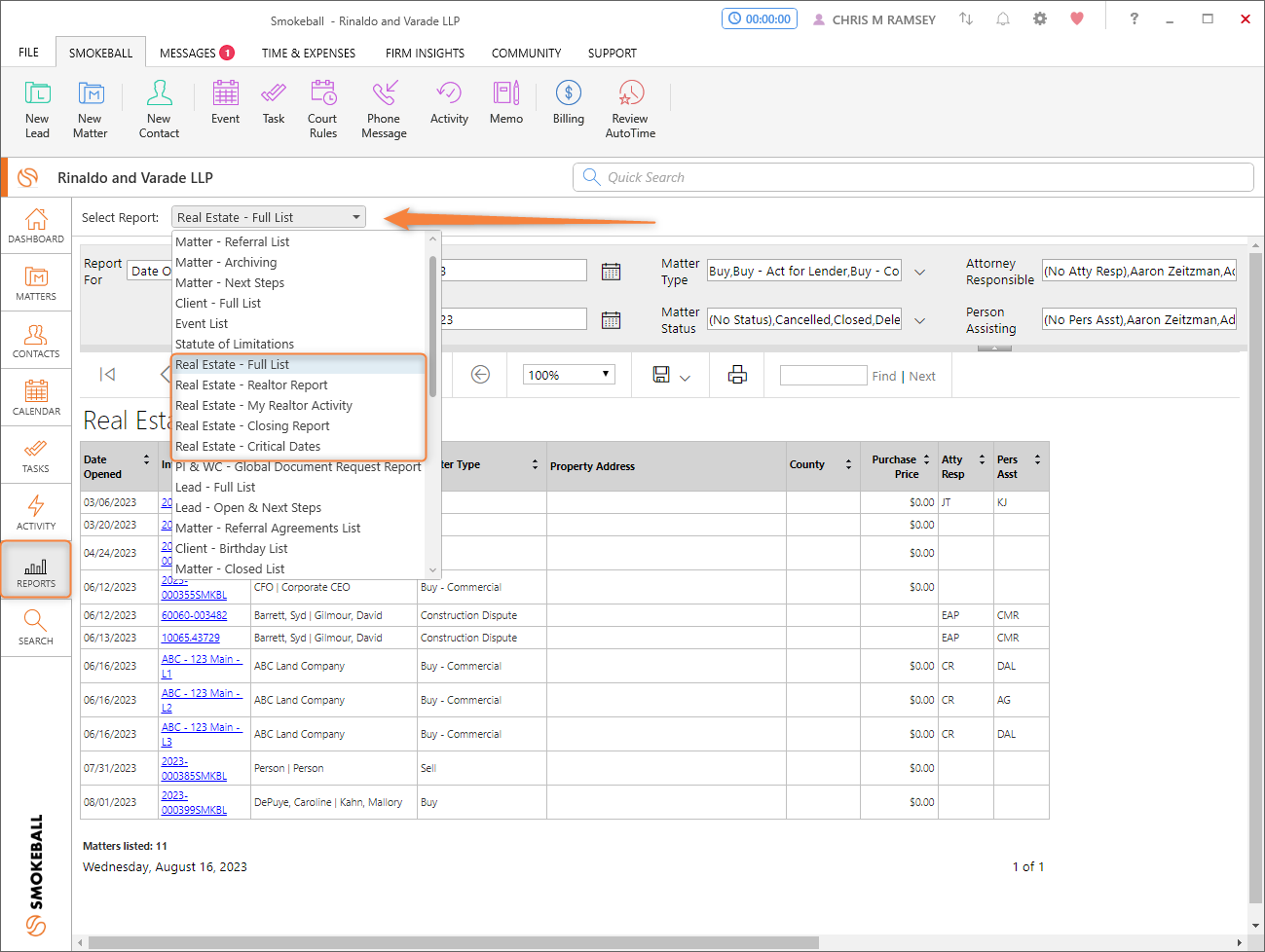Open the Activity ribbon tool

click(x=449, y=102)
